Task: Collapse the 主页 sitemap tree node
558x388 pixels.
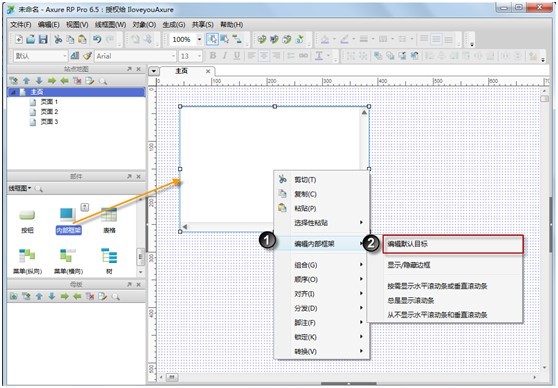Action: point(14,92)
